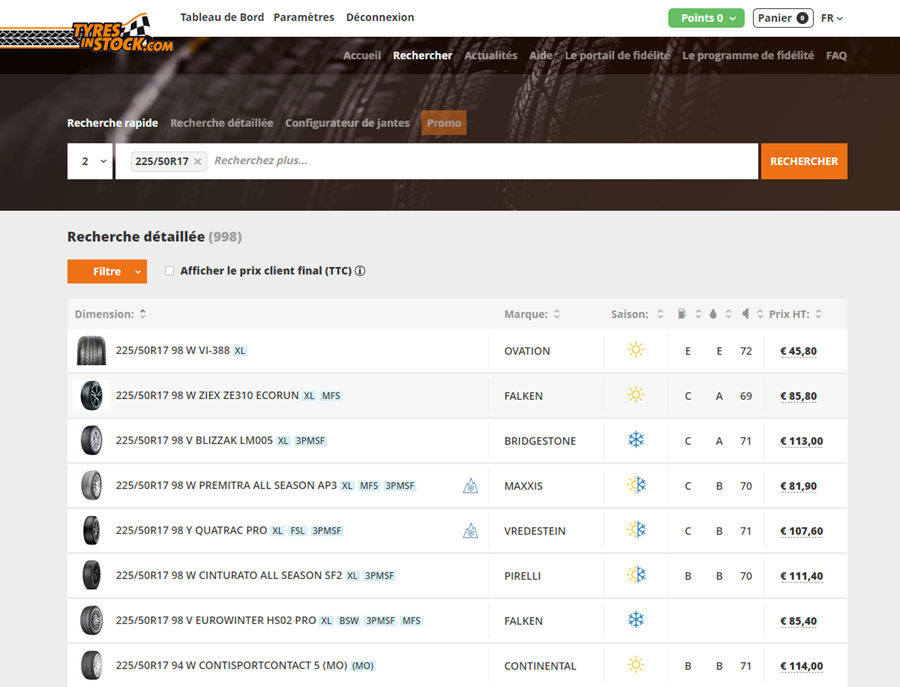Image resolution: width=900 pixels, height=687 pixels.
Task: Open the EUROWINTER HS02 PRO thumbnail
Action: [x=91, y=620]
